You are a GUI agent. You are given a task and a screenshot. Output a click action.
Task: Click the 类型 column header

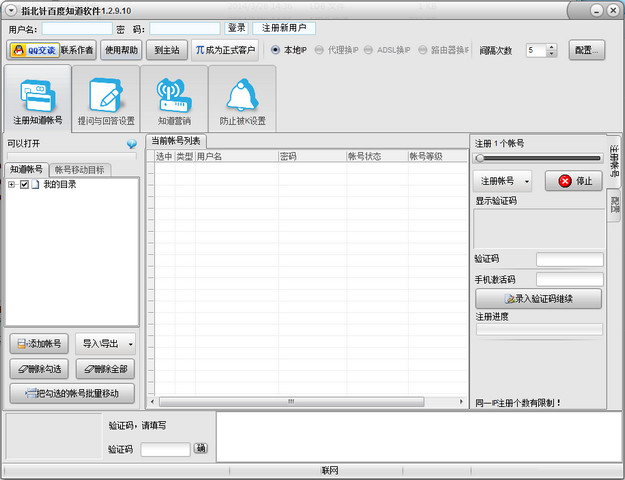click(x=185, y=156)
